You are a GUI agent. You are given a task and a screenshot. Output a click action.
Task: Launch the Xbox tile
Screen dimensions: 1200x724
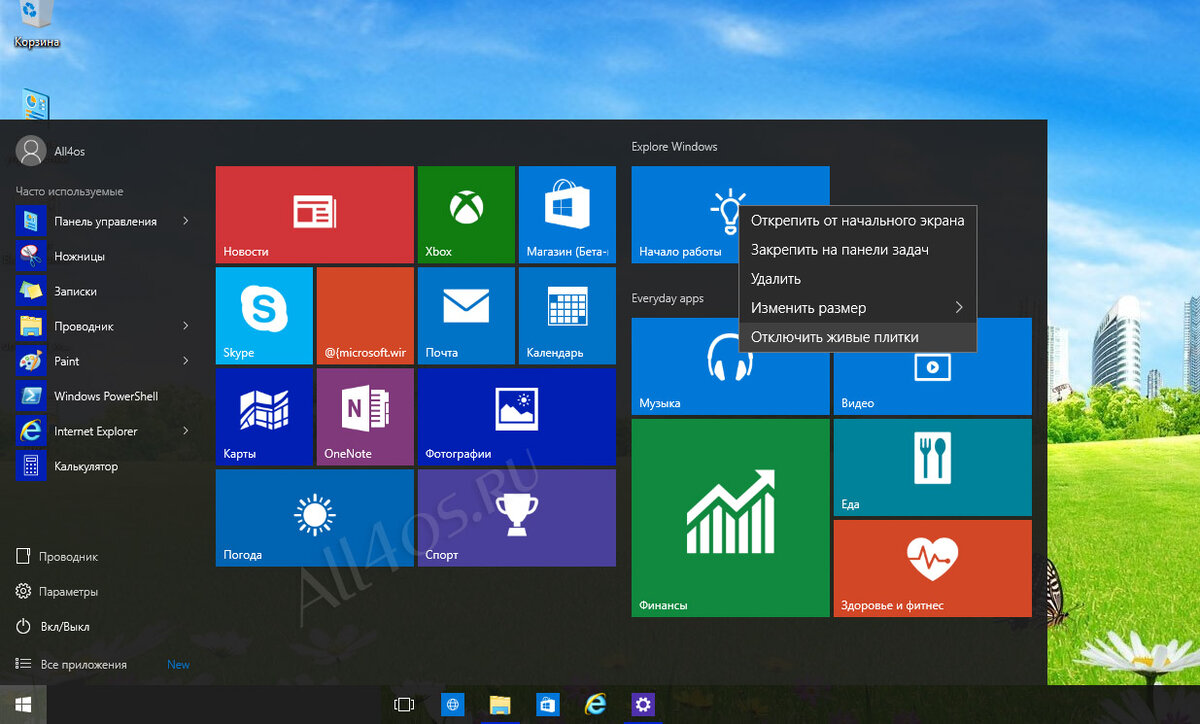point(466,214)
